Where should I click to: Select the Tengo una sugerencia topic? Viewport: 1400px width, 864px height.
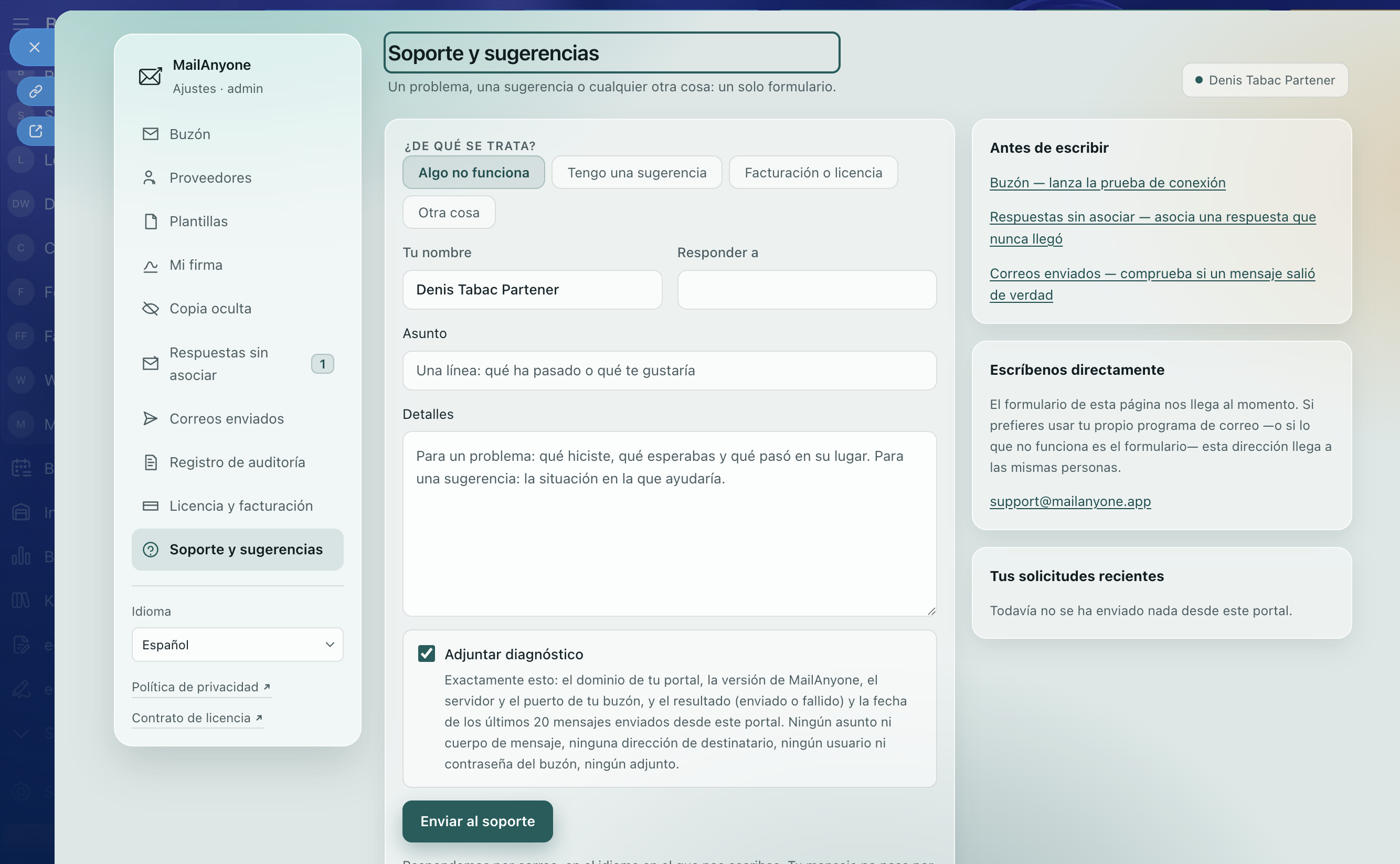click(x=637, y=173)
